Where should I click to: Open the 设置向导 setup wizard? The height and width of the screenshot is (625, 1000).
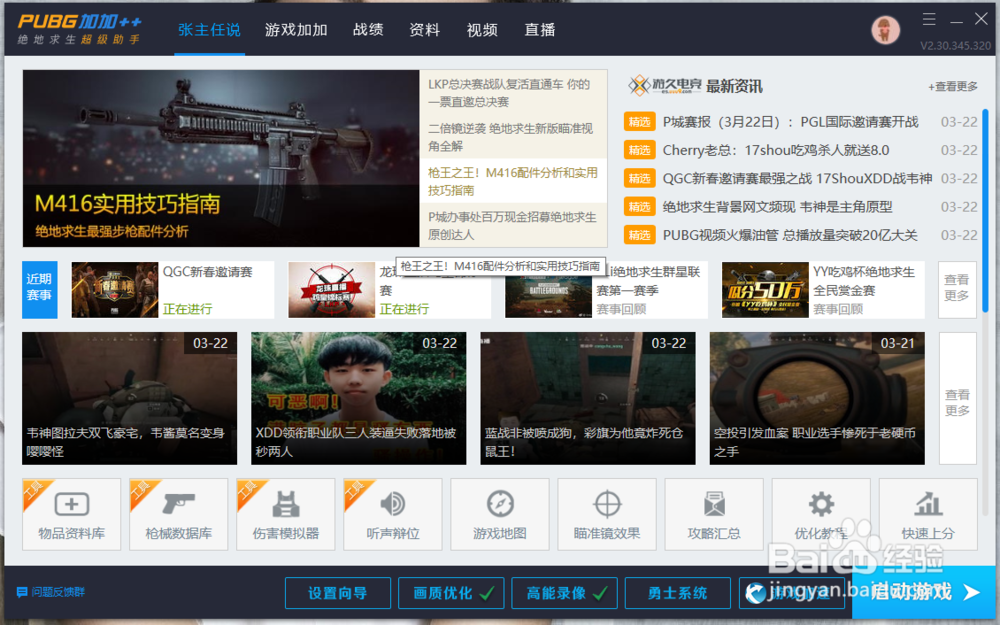pyautogui.click(x=337, y=592)
